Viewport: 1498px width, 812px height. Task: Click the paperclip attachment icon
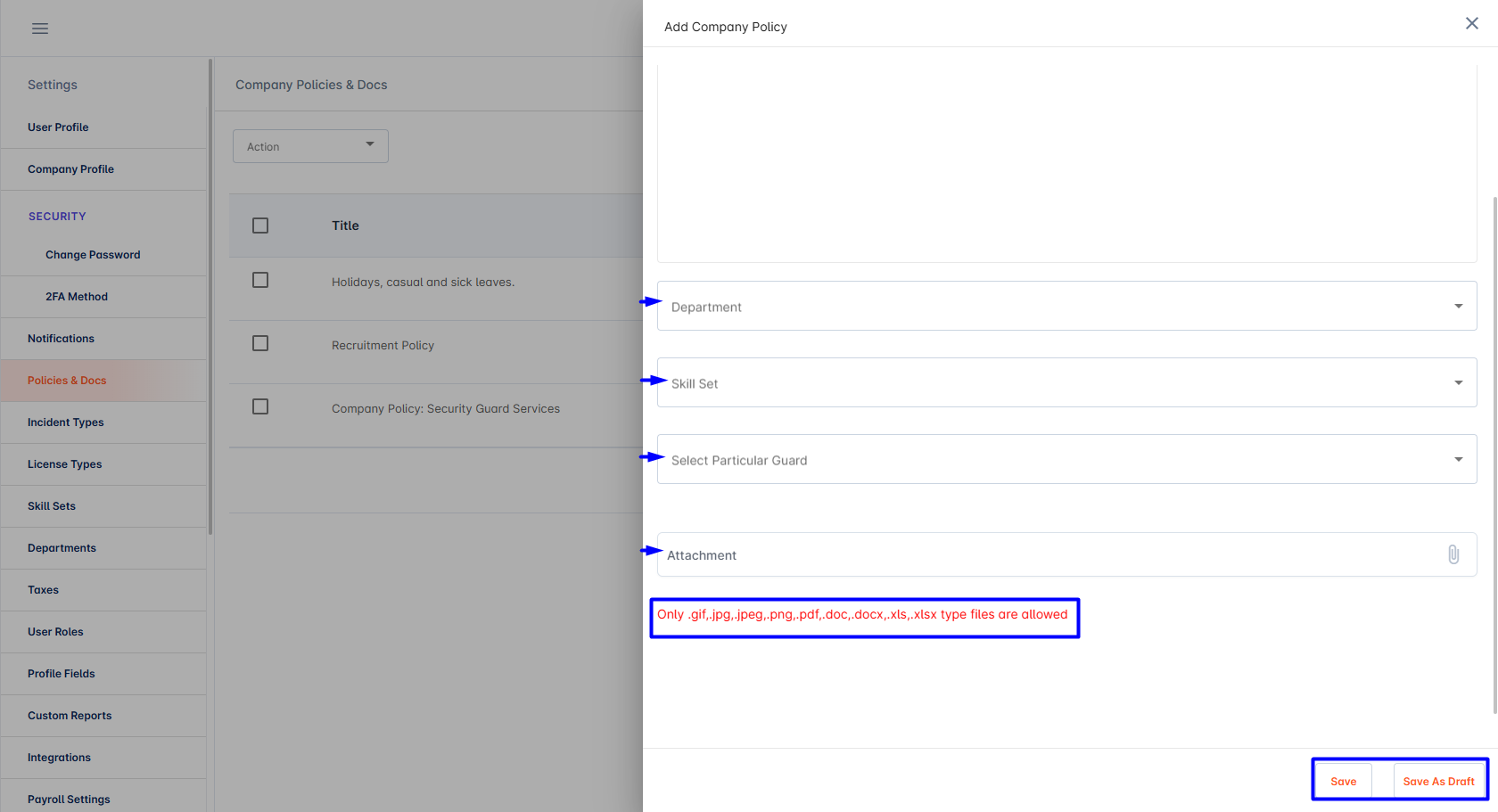point(1453,554)
